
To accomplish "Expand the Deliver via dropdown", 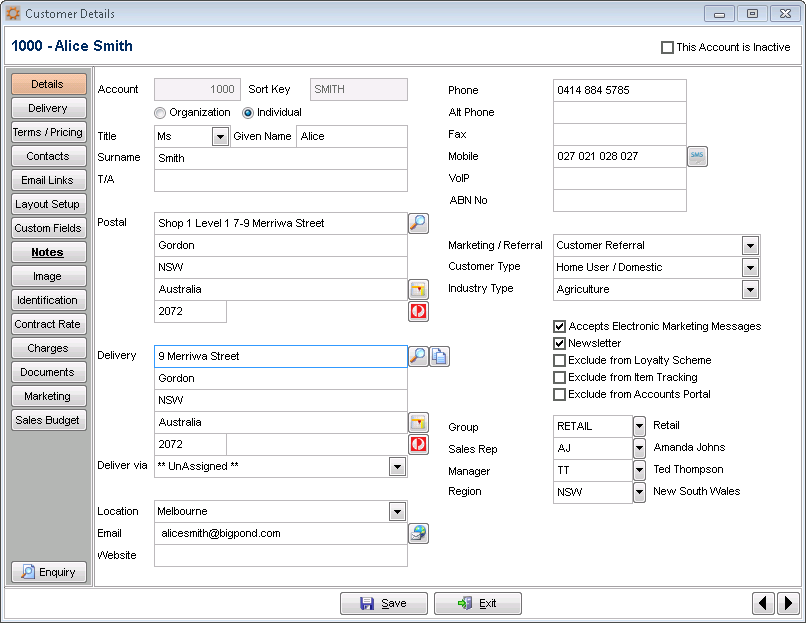I will [396, 466].
